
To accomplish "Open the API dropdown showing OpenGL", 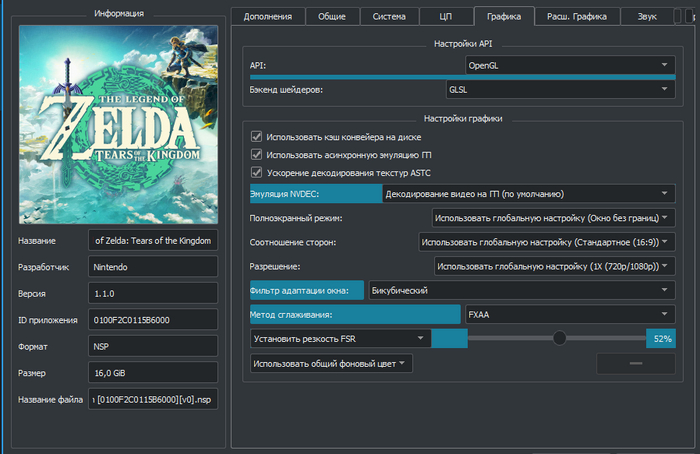I will click(x=569, y=65).
